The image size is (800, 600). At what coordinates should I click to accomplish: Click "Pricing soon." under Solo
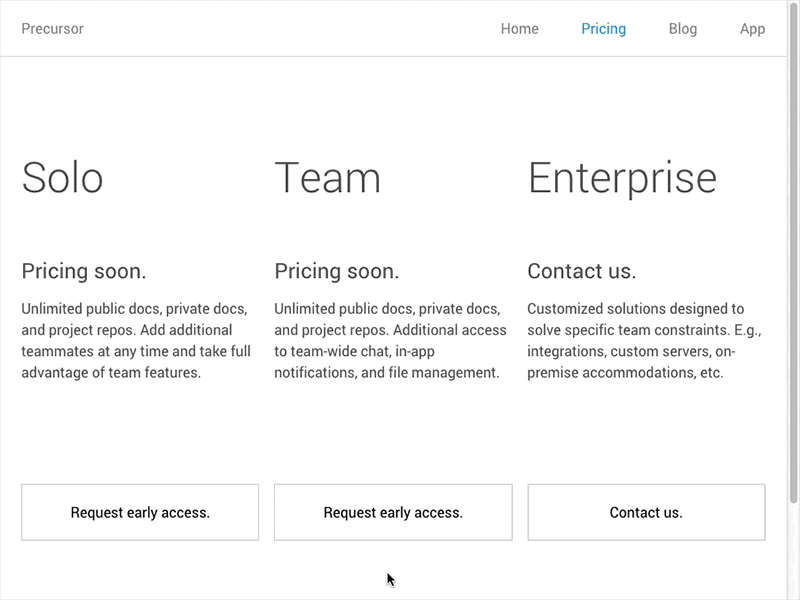tap(84, 271)
